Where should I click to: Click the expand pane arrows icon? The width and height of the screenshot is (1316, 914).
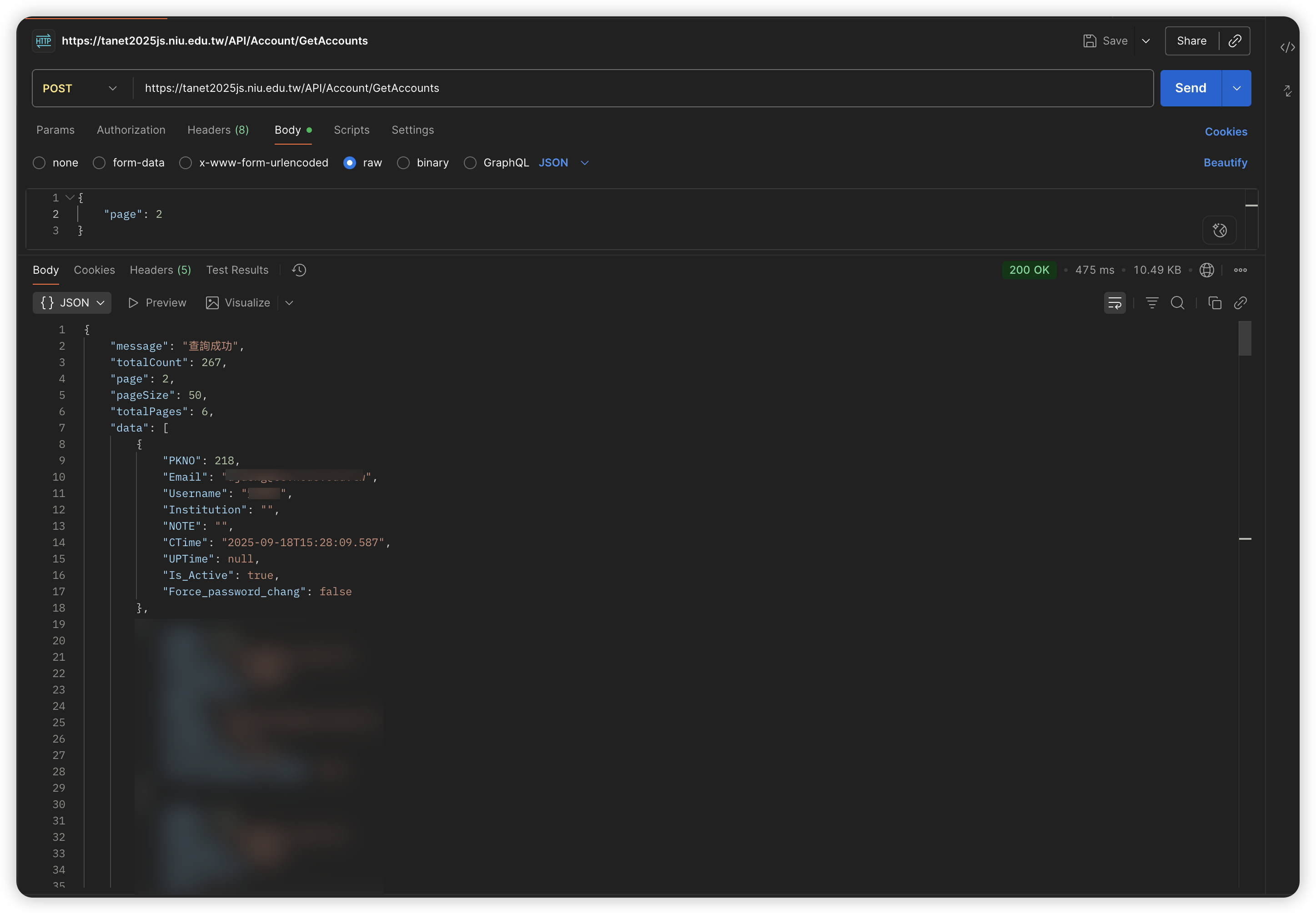pyautogui.click(x=1287, y=90)
